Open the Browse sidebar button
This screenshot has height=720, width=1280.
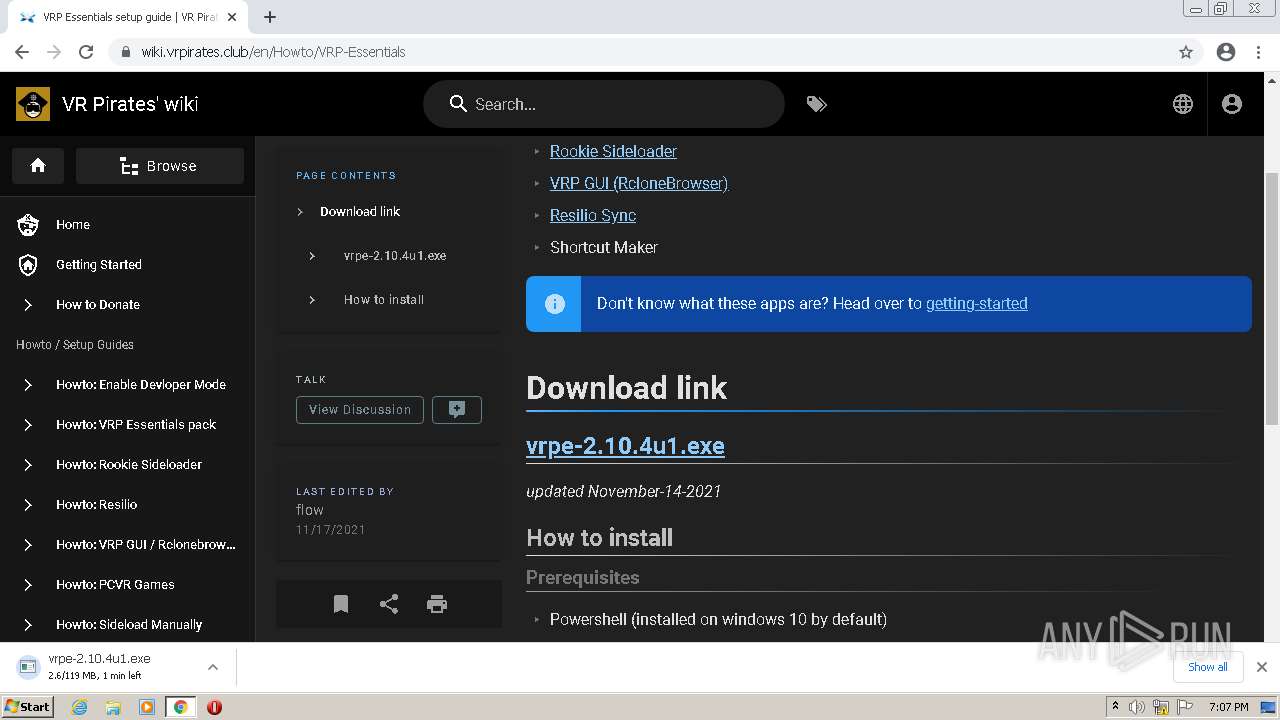pos(160,166)
